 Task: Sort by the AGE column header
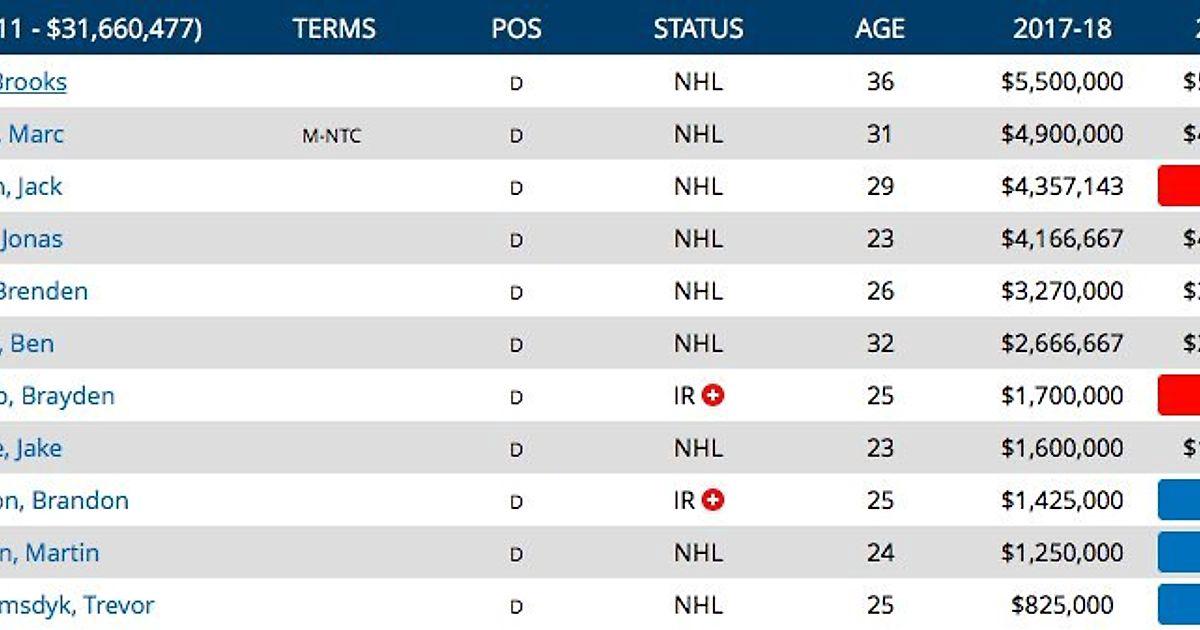tap(880, 28)
